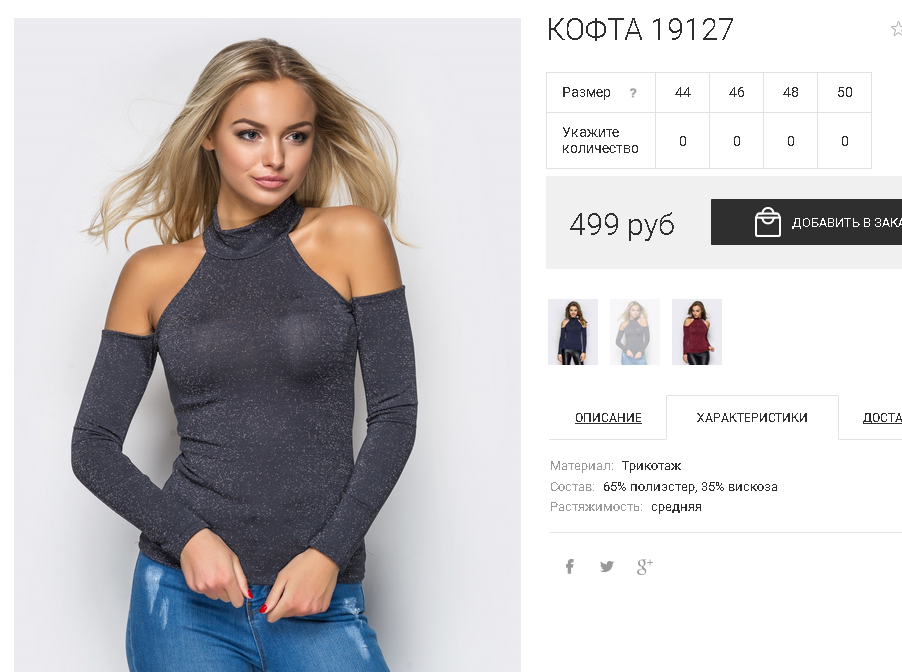The width and height of the screenshot is (902, 672).
Task: Click the Добавить в заказ button
Action: coord(807,222)
